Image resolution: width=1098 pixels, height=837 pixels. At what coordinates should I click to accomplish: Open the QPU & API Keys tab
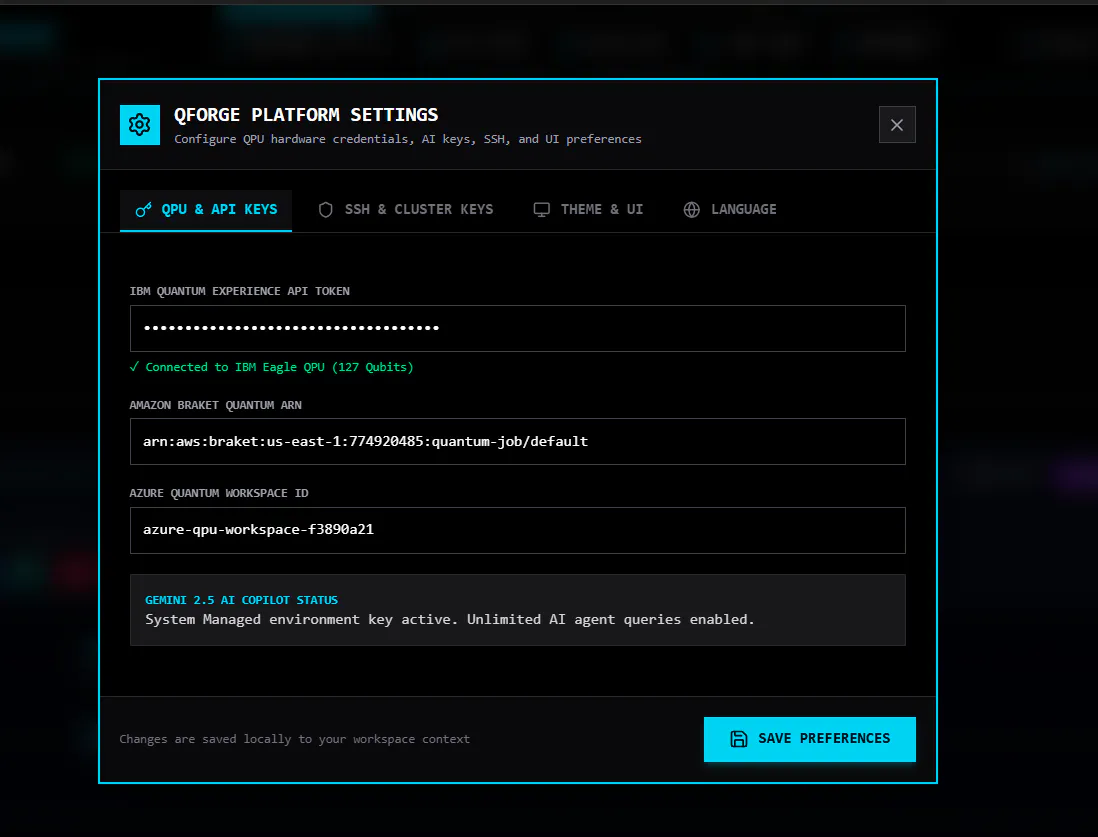(x=206, y=209)
